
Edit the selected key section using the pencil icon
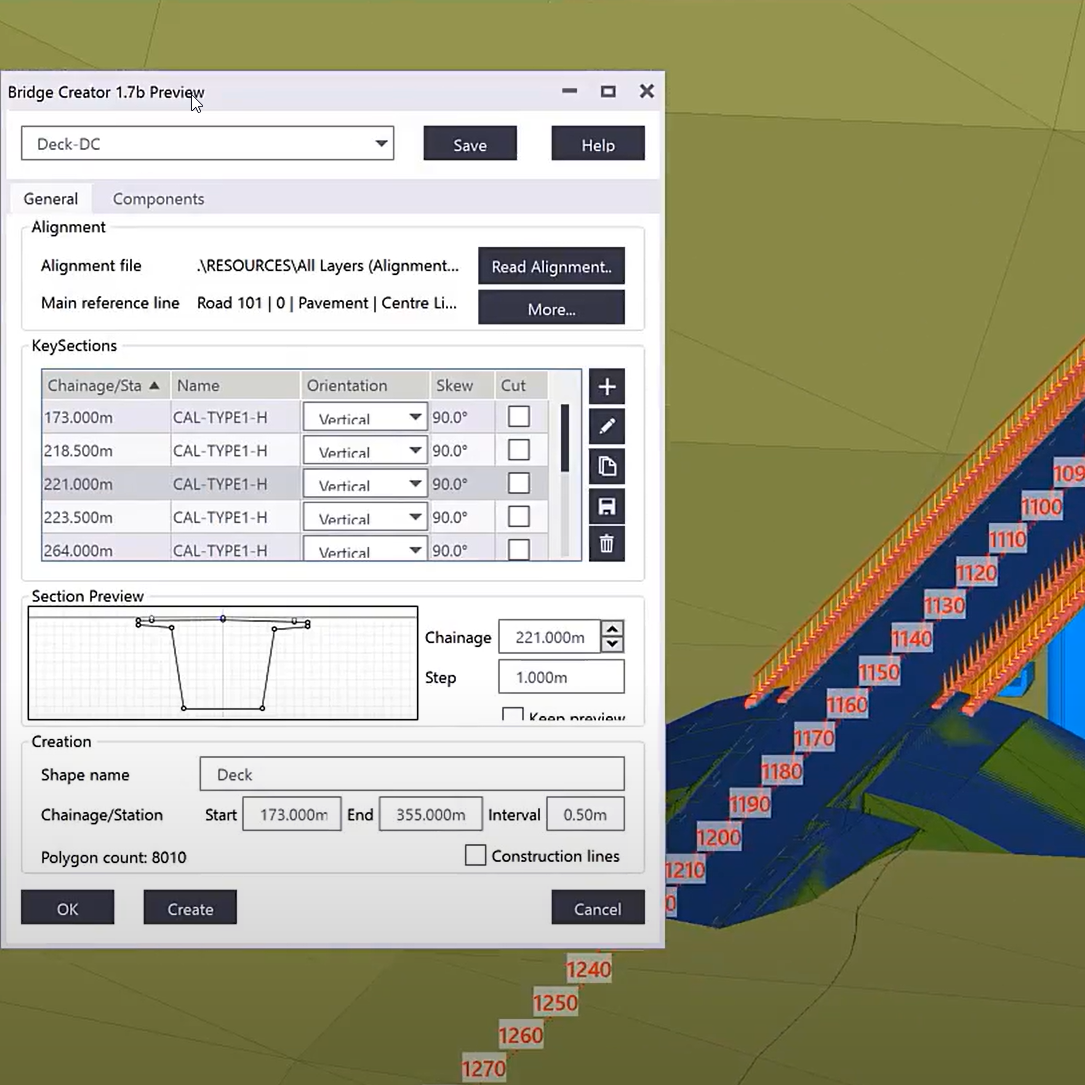(x=607, y=426)
